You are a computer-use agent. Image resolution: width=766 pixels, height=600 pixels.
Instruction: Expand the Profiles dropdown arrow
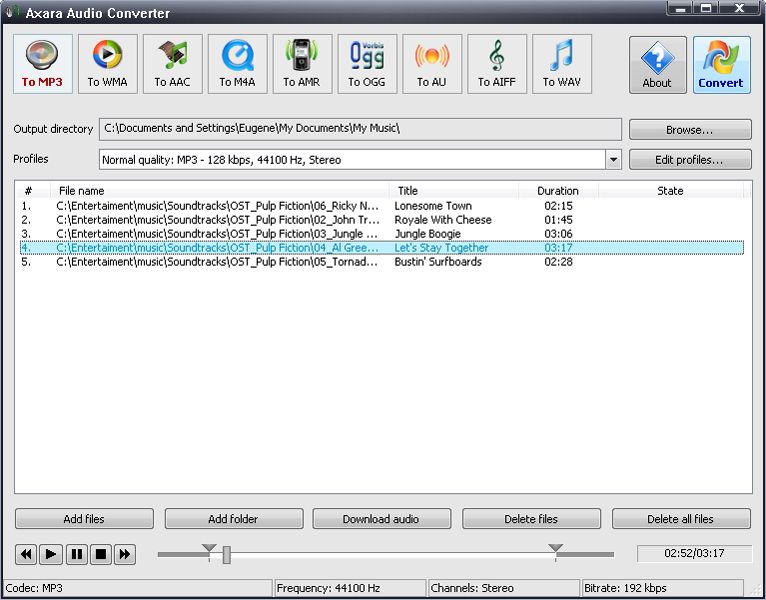click(x=614, y=160)
